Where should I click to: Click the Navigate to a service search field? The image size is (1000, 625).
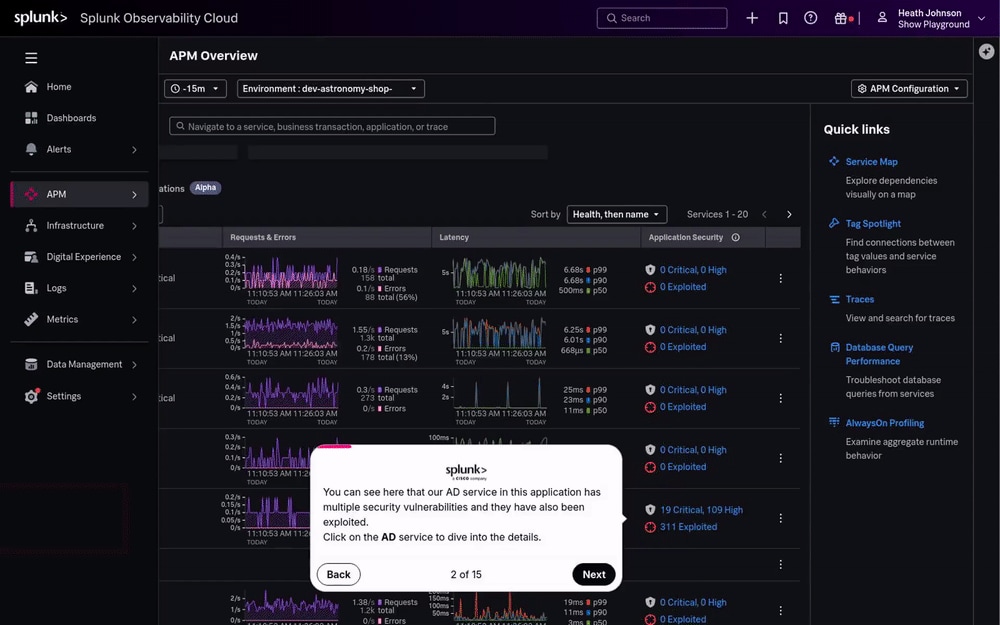(x=332, y=126)
